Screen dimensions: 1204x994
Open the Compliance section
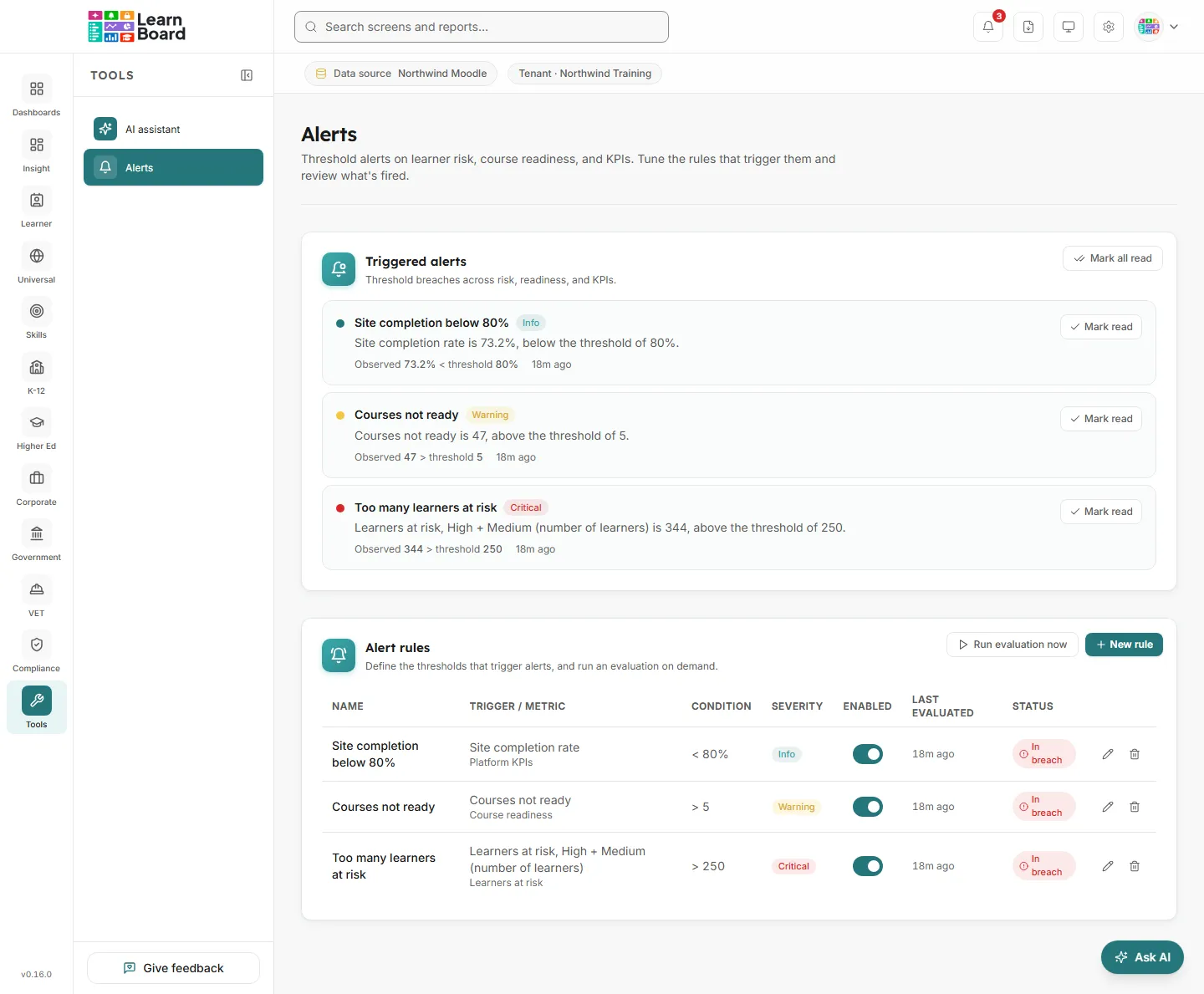[37, 652]
